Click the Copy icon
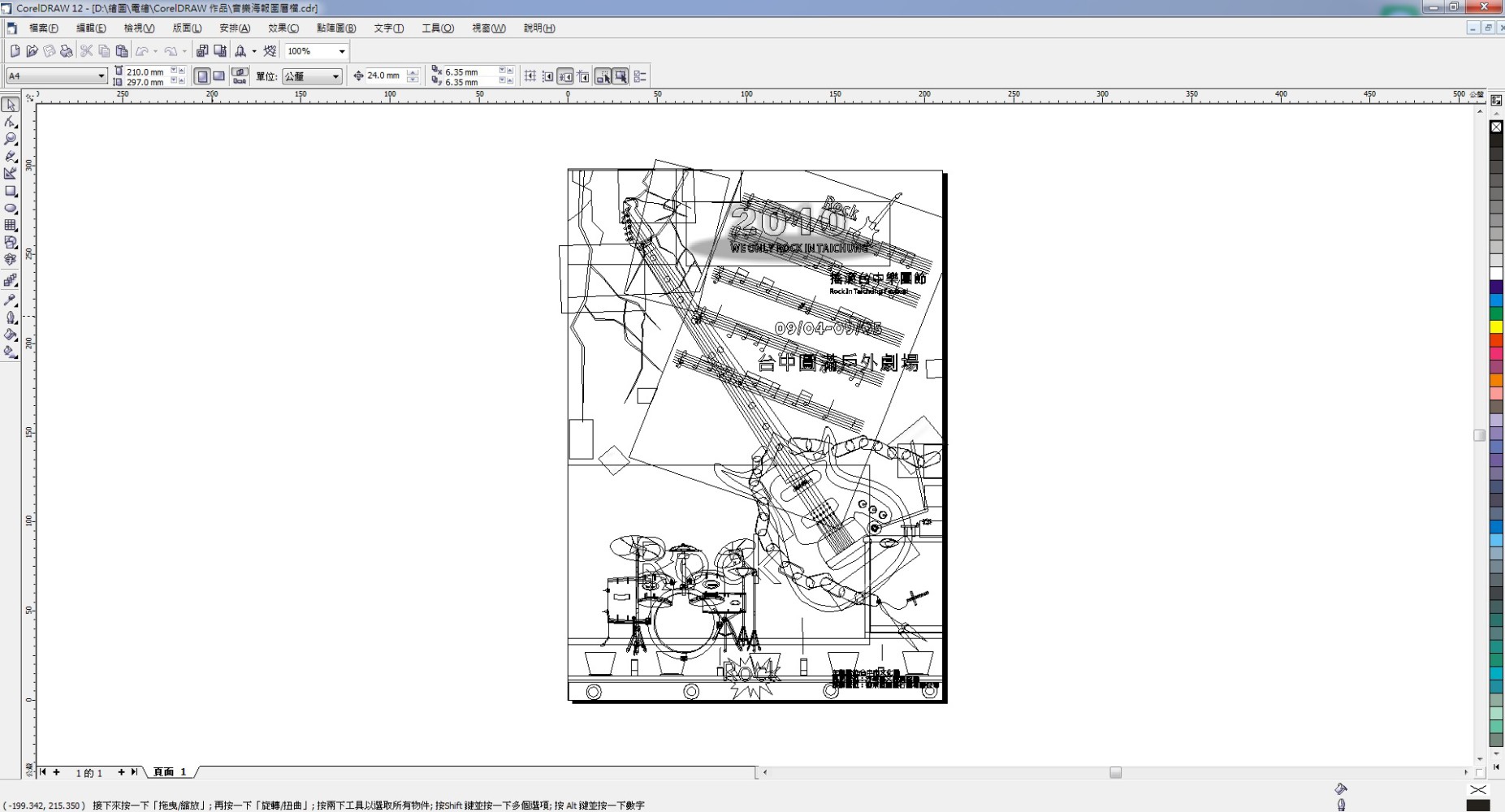 tap(104, 51)
